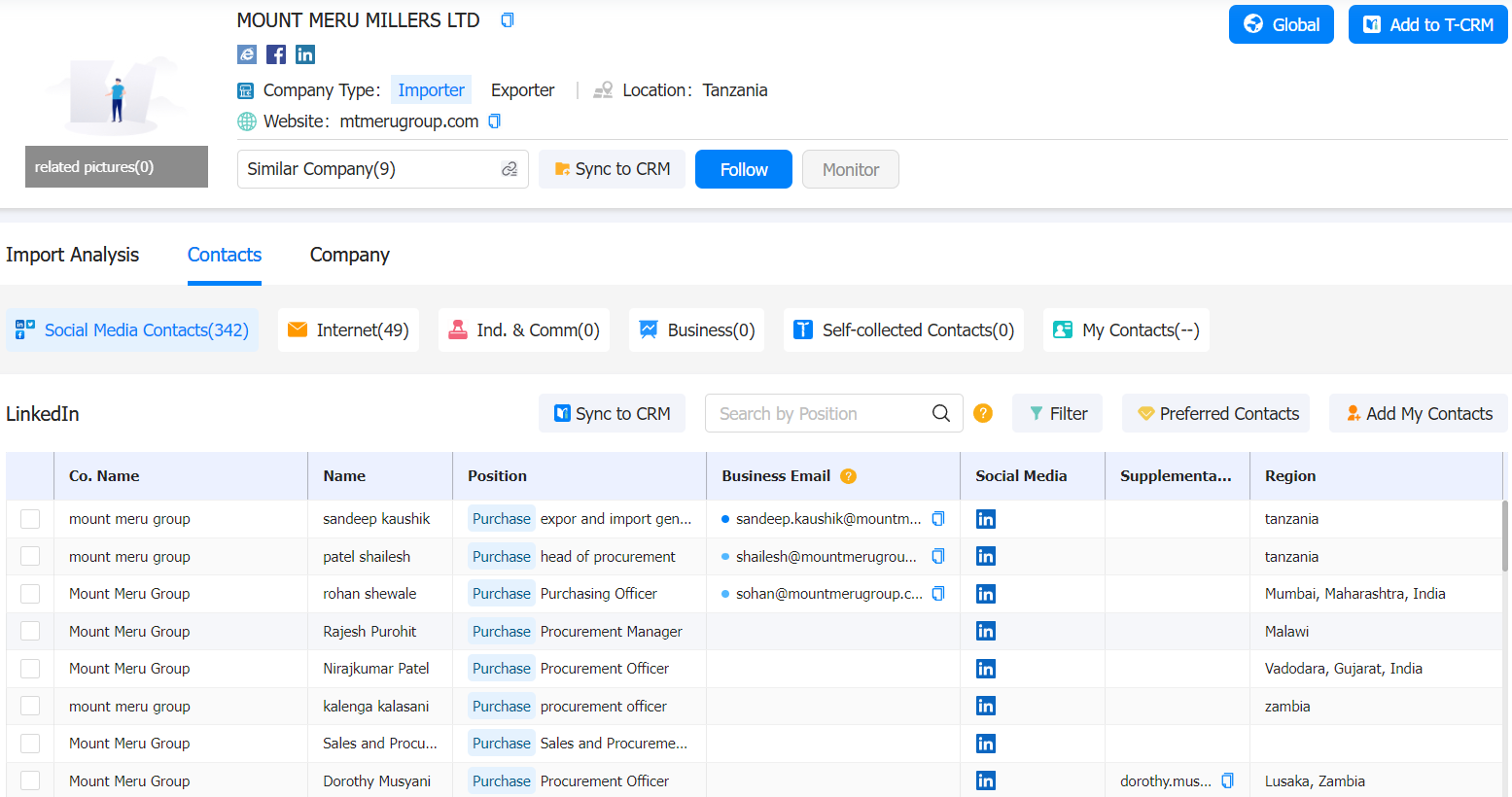Open the company's LinkedIn icon near the title

coord(305,54)
